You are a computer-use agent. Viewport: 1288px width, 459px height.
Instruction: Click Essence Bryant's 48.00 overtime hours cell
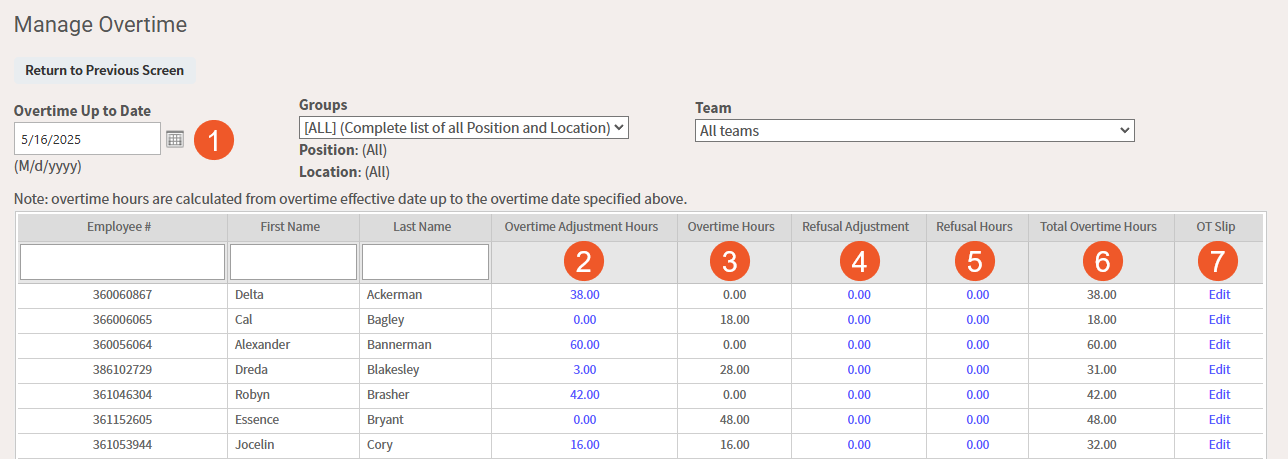tap(735, 420)
